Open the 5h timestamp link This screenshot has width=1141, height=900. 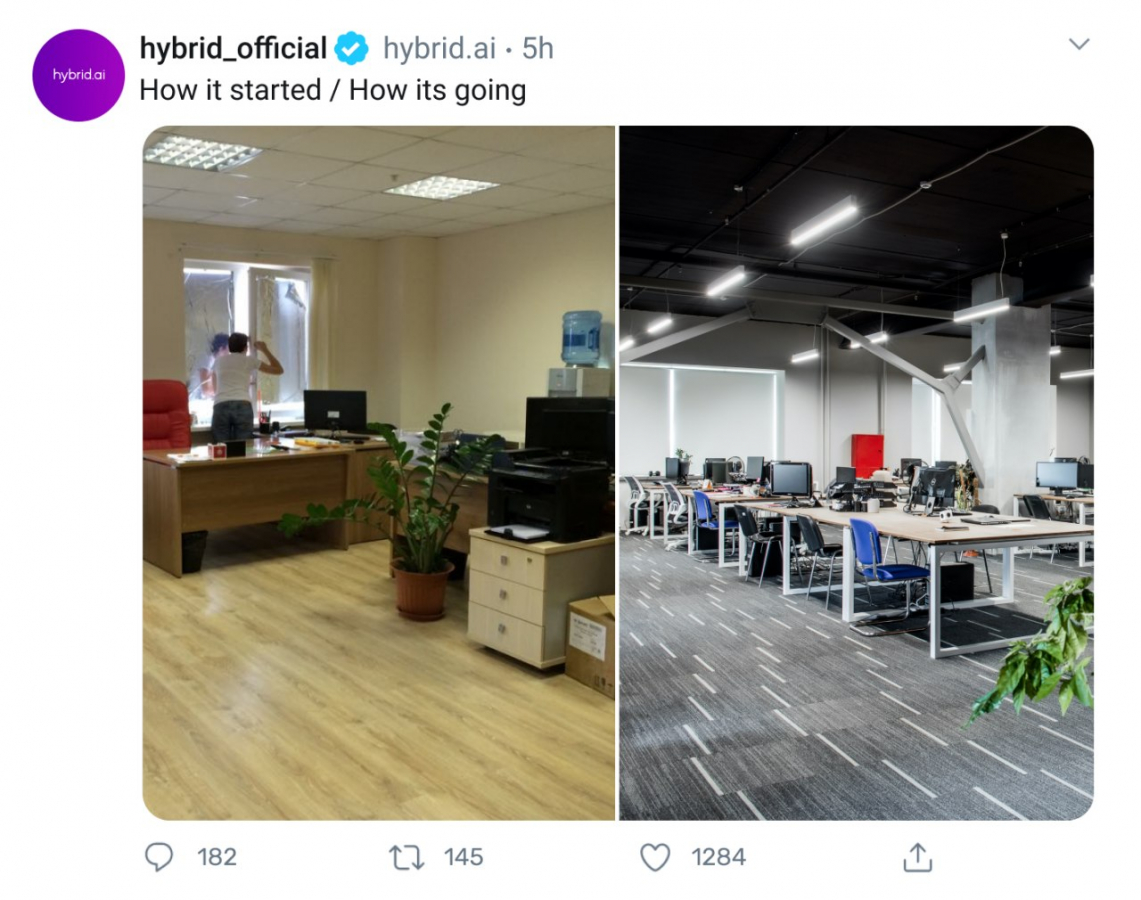coord(538,48)
